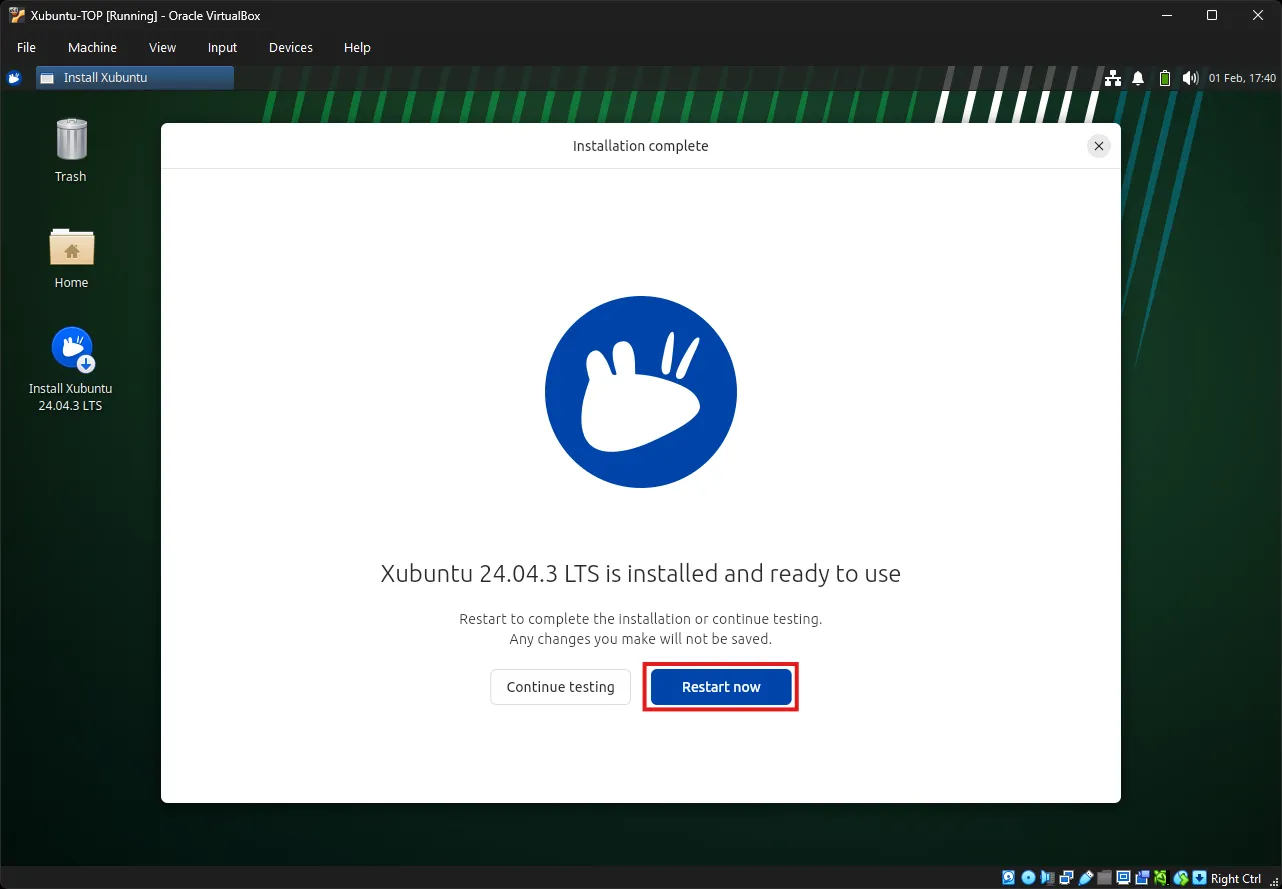This screenshot has height=889, width=1282.
Task: Open the VirtualBox Machine menu
Action: (92, 47)
